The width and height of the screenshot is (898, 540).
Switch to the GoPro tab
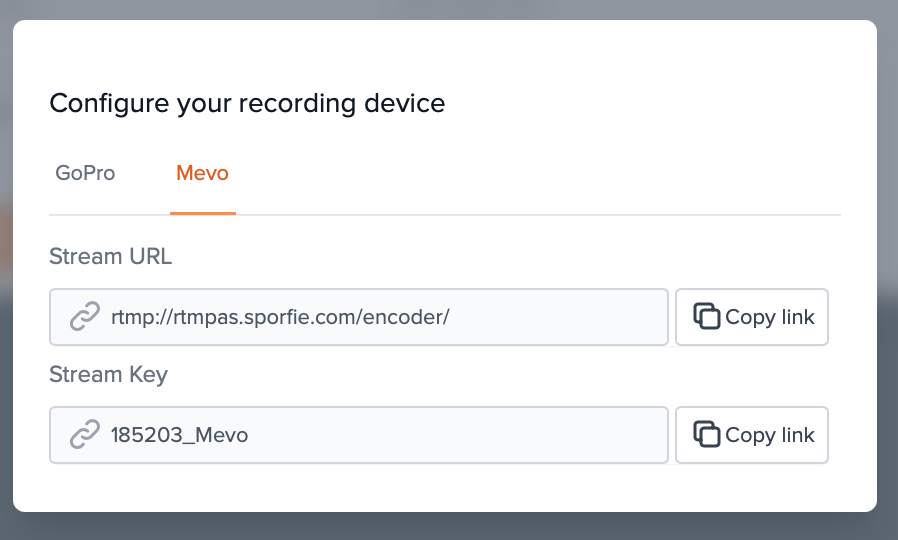[85, 173]
